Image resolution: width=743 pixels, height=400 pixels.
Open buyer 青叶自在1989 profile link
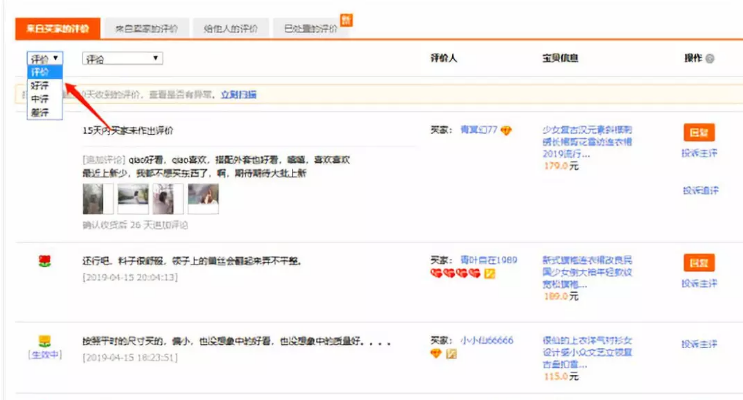tap(489, 260)
